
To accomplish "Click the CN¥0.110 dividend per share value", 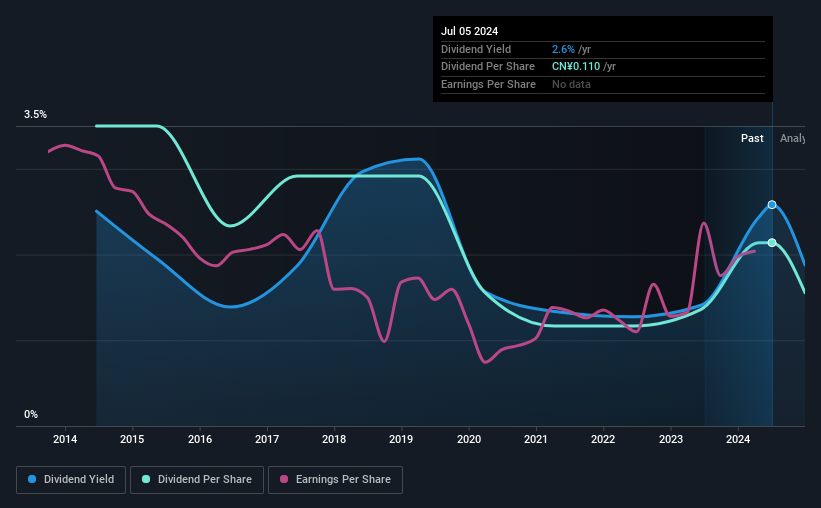I will 576,67.
